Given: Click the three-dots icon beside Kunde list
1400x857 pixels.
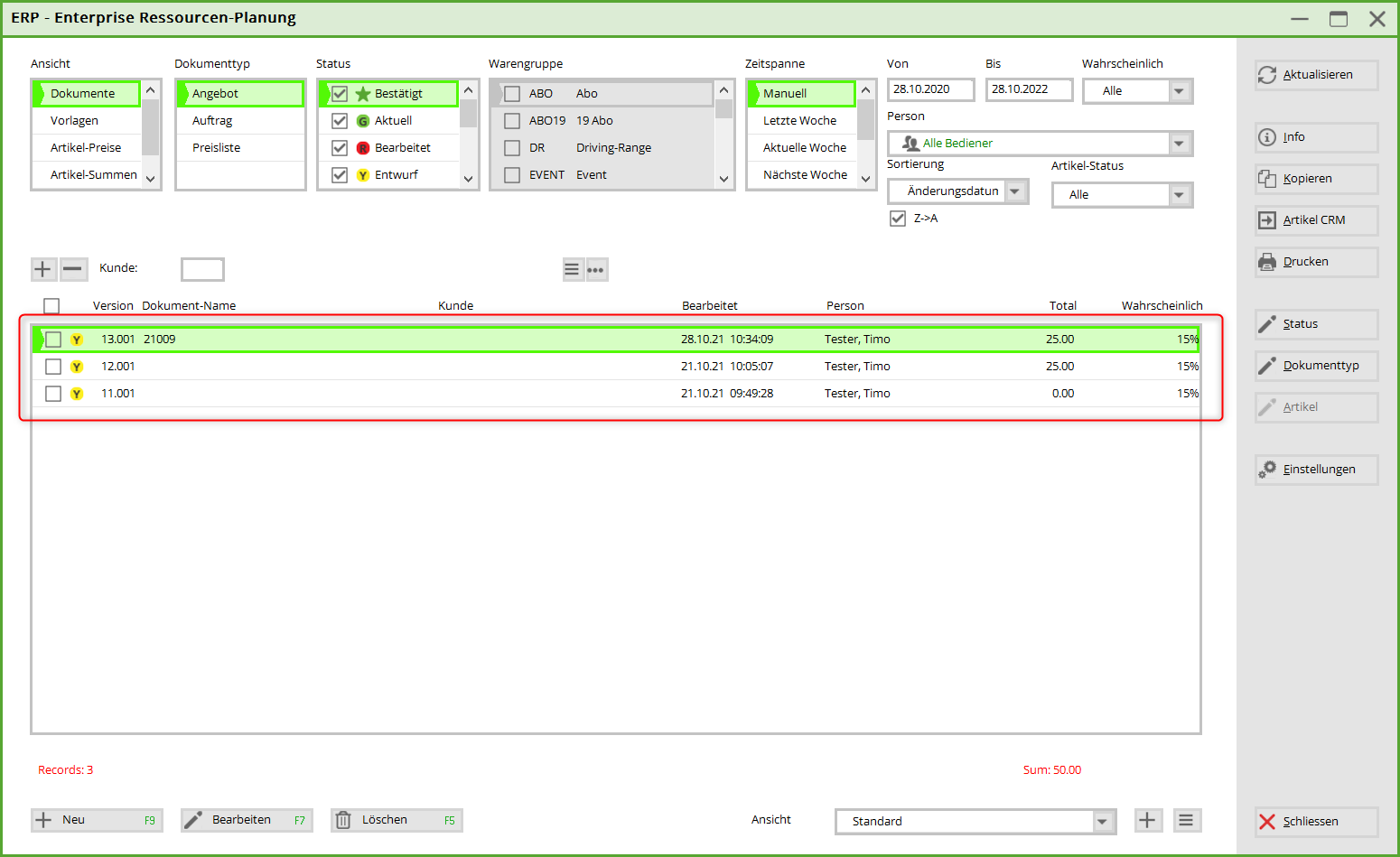Looking at the screenshot, I should [x=596, y=270].
